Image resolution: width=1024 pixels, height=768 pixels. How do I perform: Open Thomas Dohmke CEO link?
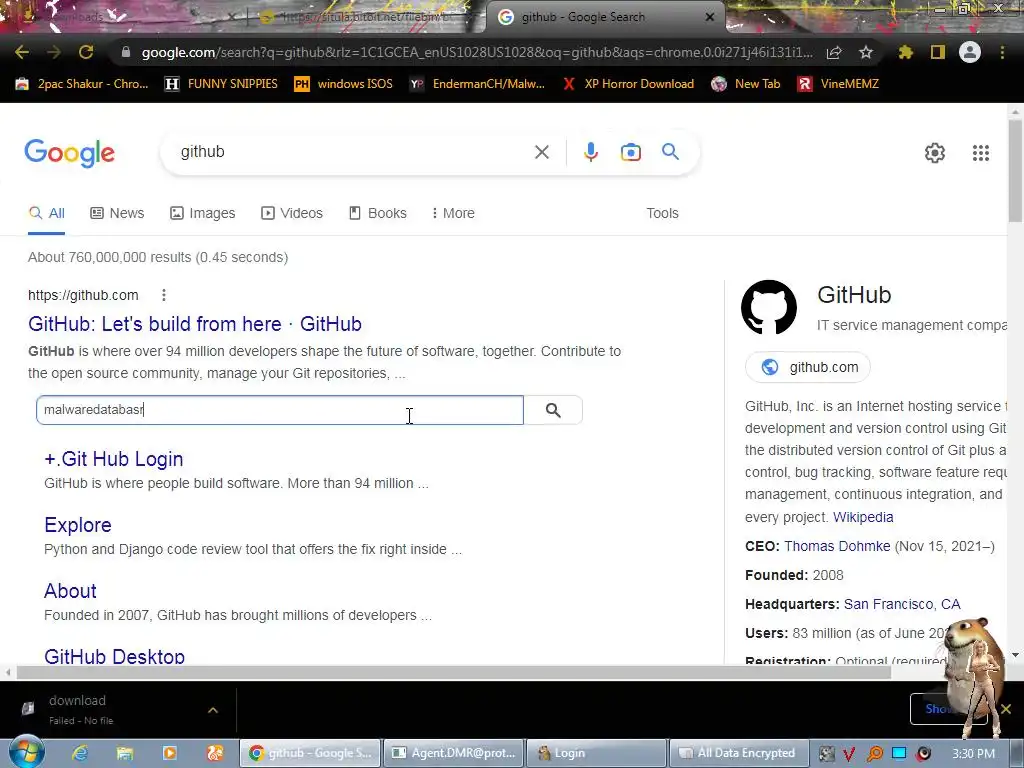pos(837,546)
